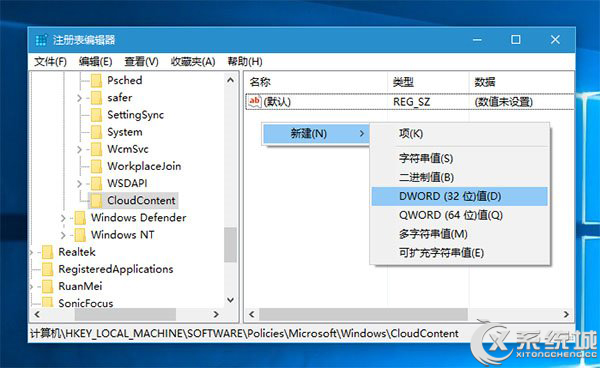Click the (数值未设置) data cell

click(x=503, y=102)
